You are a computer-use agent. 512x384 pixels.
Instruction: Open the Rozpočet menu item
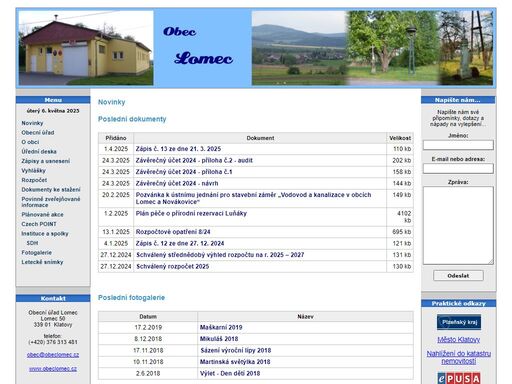[34, 180]
